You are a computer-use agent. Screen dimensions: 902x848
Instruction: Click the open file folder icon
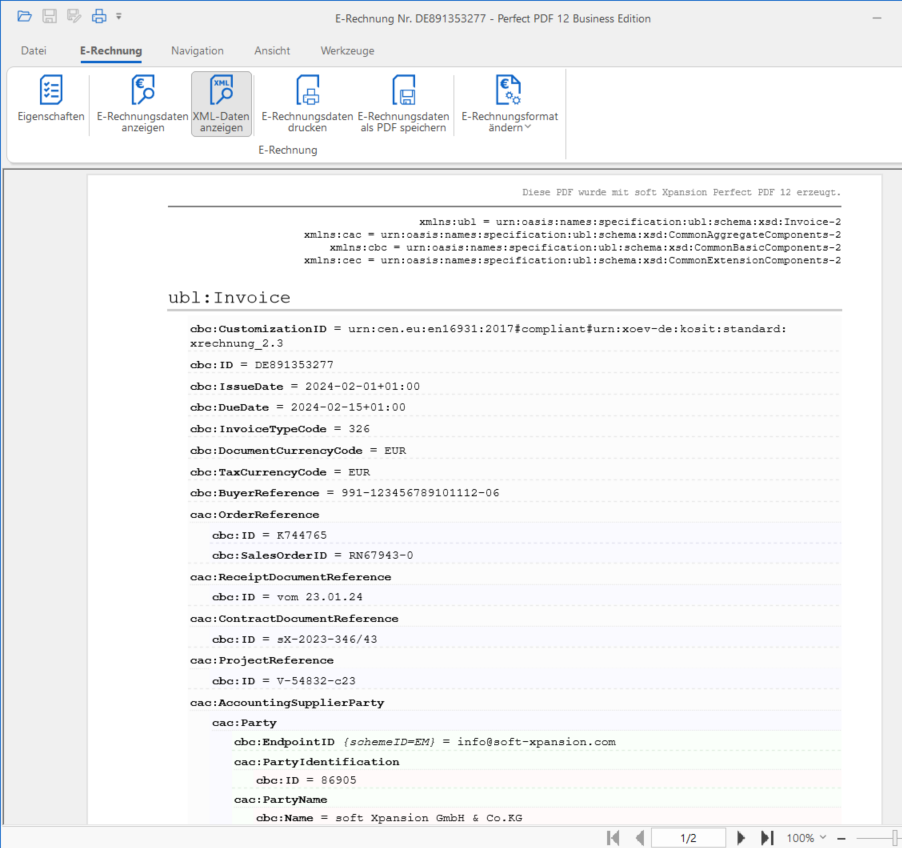24,16
